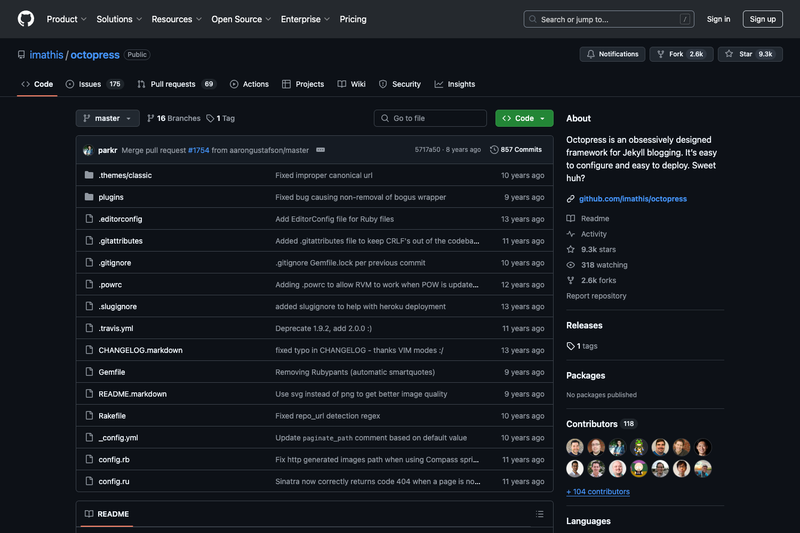Star the repository with Star button
The width and height of the screenshot is (800, 533).
pos(750,54)
